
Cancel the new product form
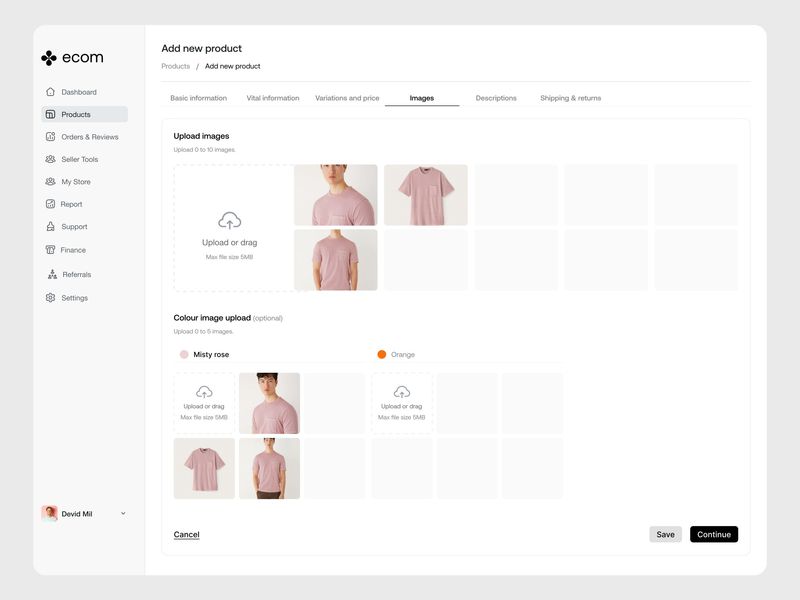click(x=185, y=534)
